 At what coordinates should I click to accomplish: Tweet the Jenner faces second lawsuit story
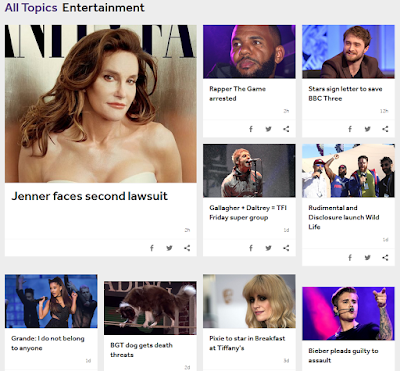(169, 248)
